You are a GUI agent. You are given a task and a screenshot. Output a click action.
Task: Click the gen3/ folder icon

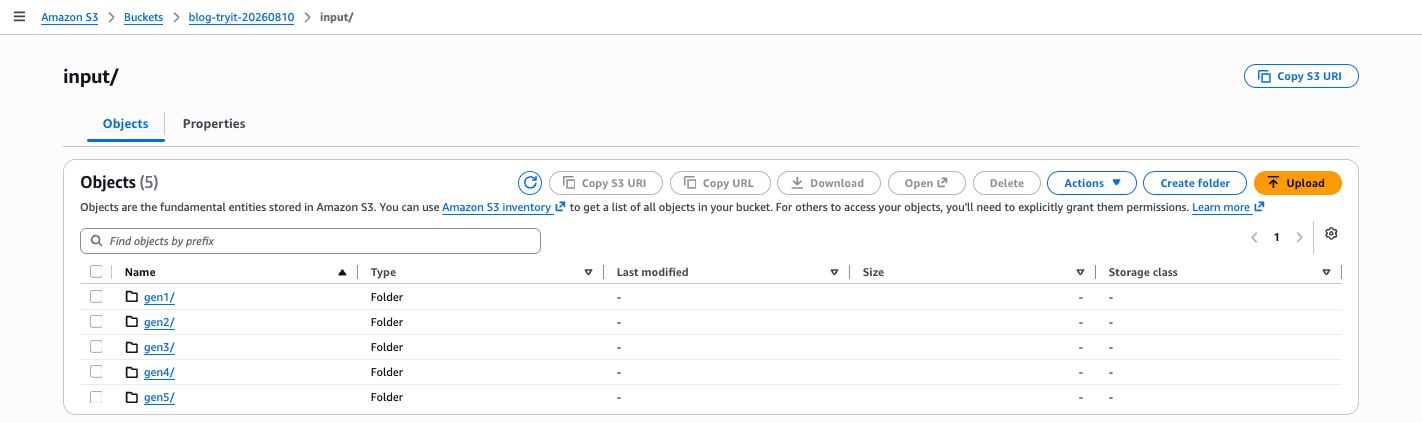(132, 347)
